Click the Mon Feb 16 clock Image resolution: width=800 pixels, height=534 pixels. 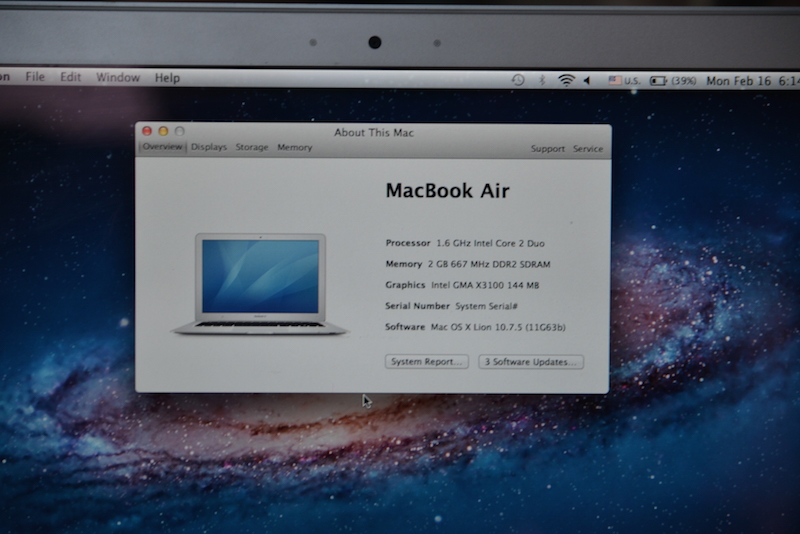point(753,81)
